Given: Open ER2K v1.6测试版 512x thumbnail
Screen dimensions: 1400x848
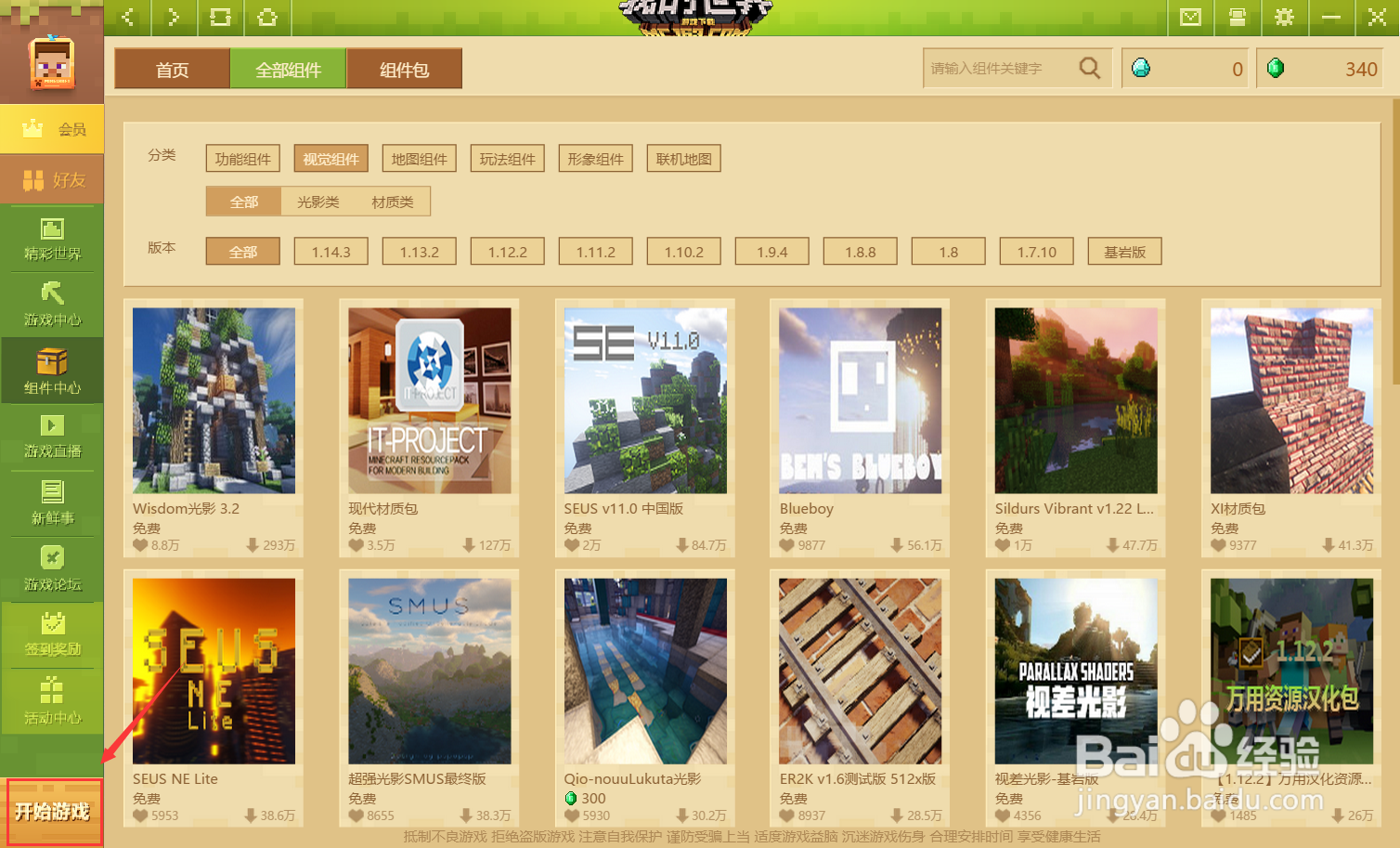Looking at the screenshot, I should (861, 672).
